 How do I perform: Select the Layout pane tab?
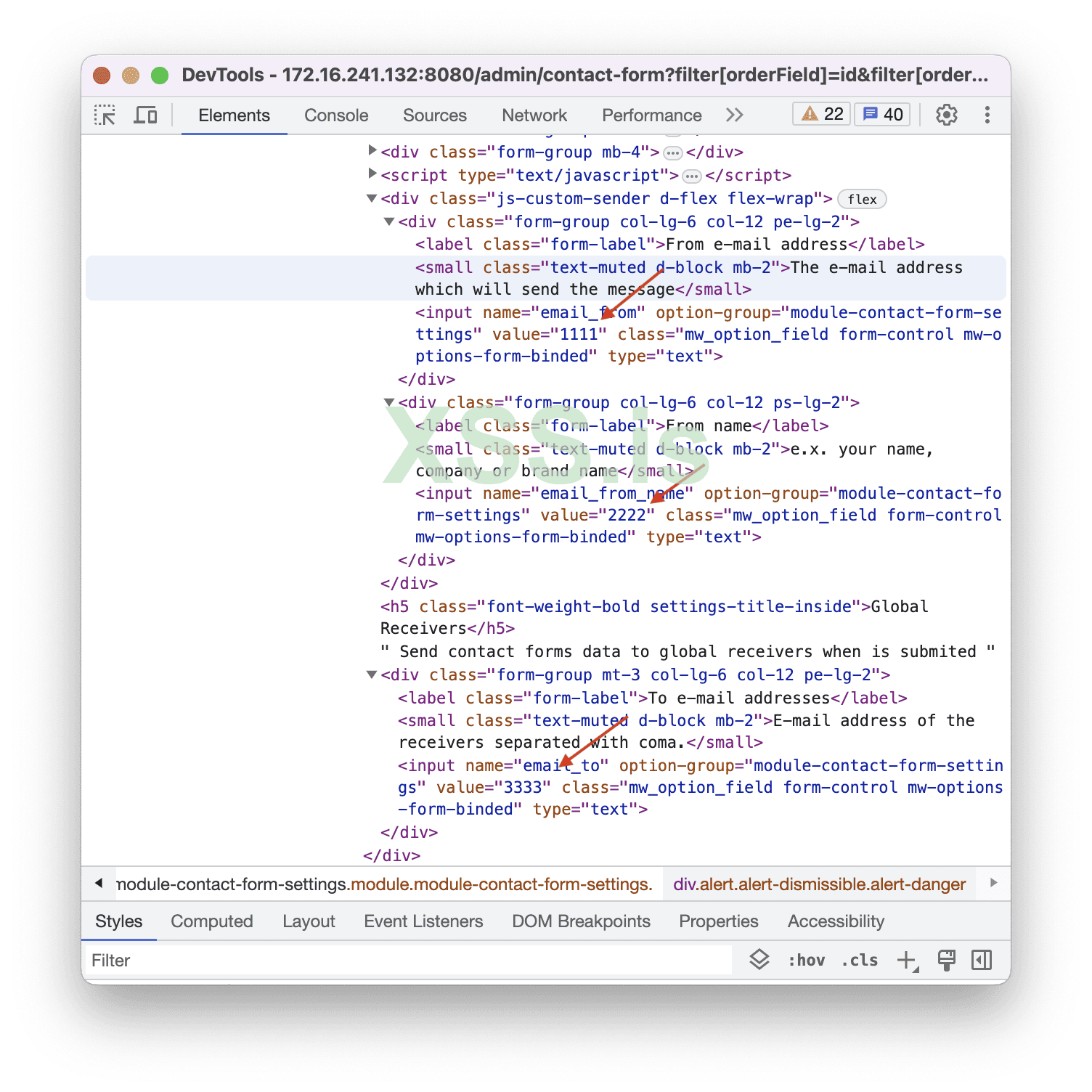point(309,921)
